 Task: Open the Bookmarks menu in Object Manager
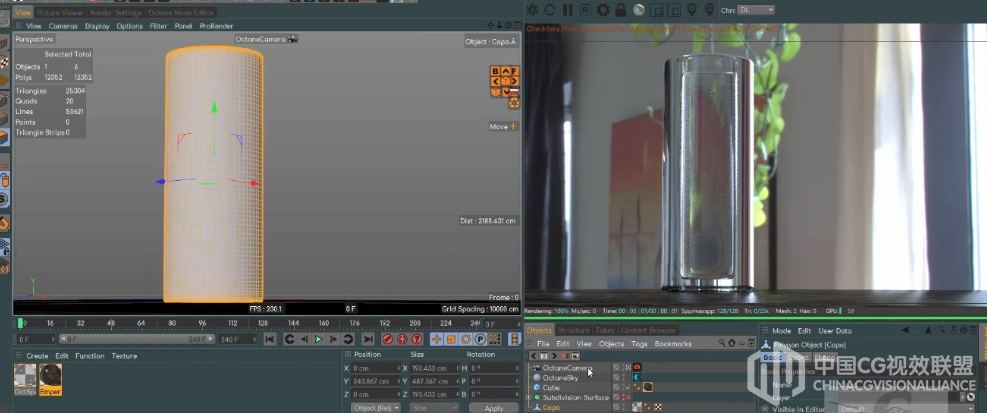[673, 344]
